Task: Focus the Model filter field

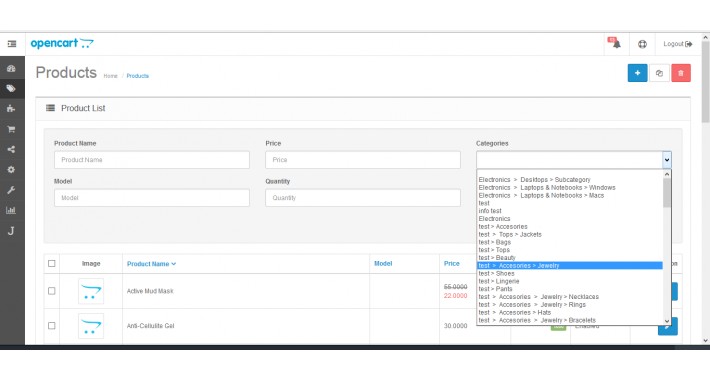Action: pyautogui.click(x=152, y=198)
